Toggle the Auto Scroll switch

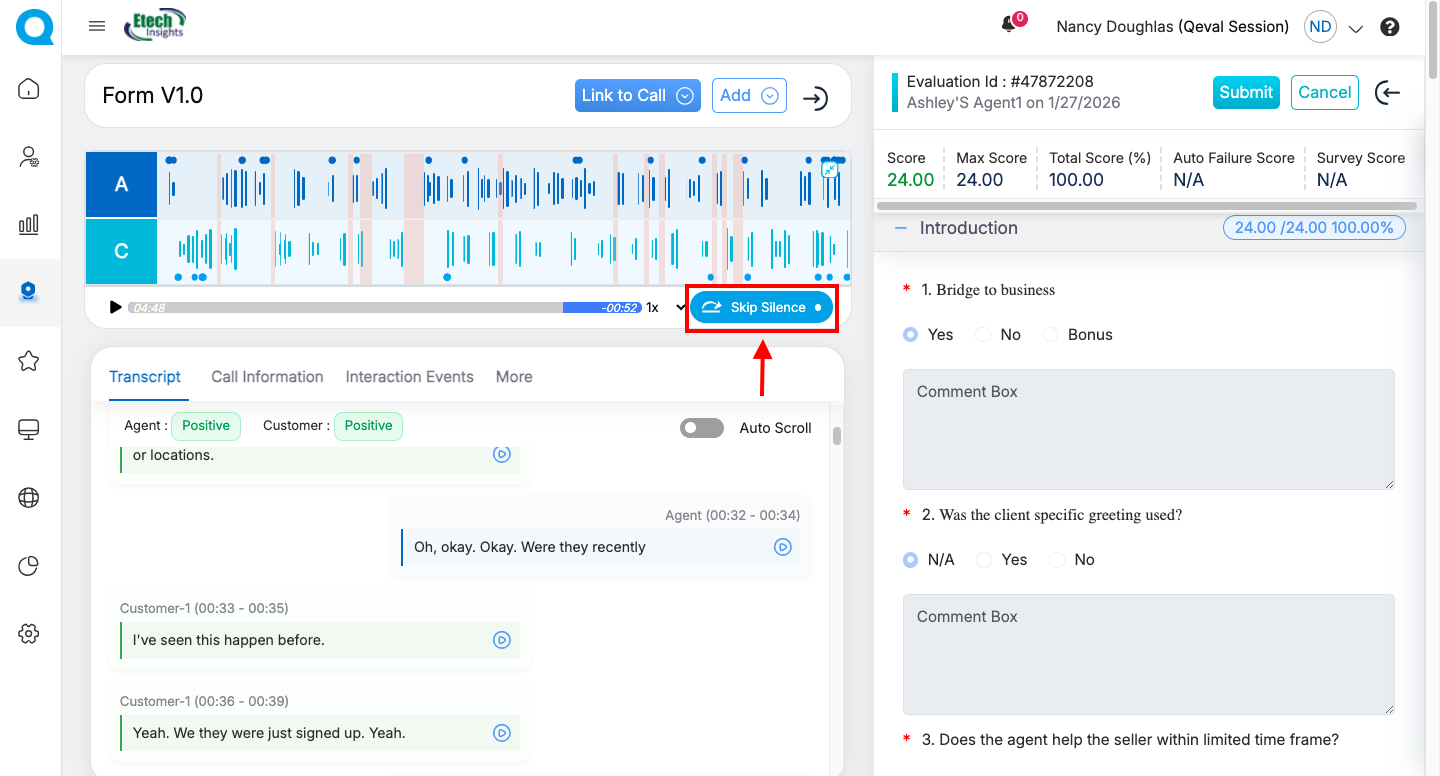coord(701,428)
